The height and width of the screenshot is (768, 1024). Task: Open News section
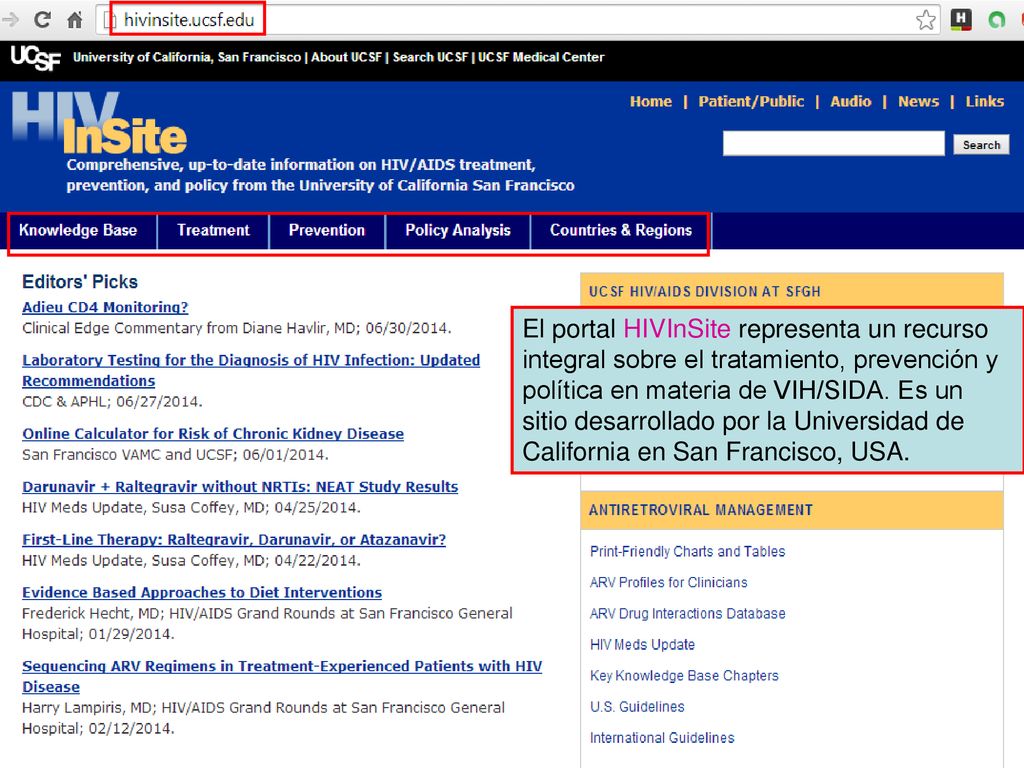click(x=918, y=101)
